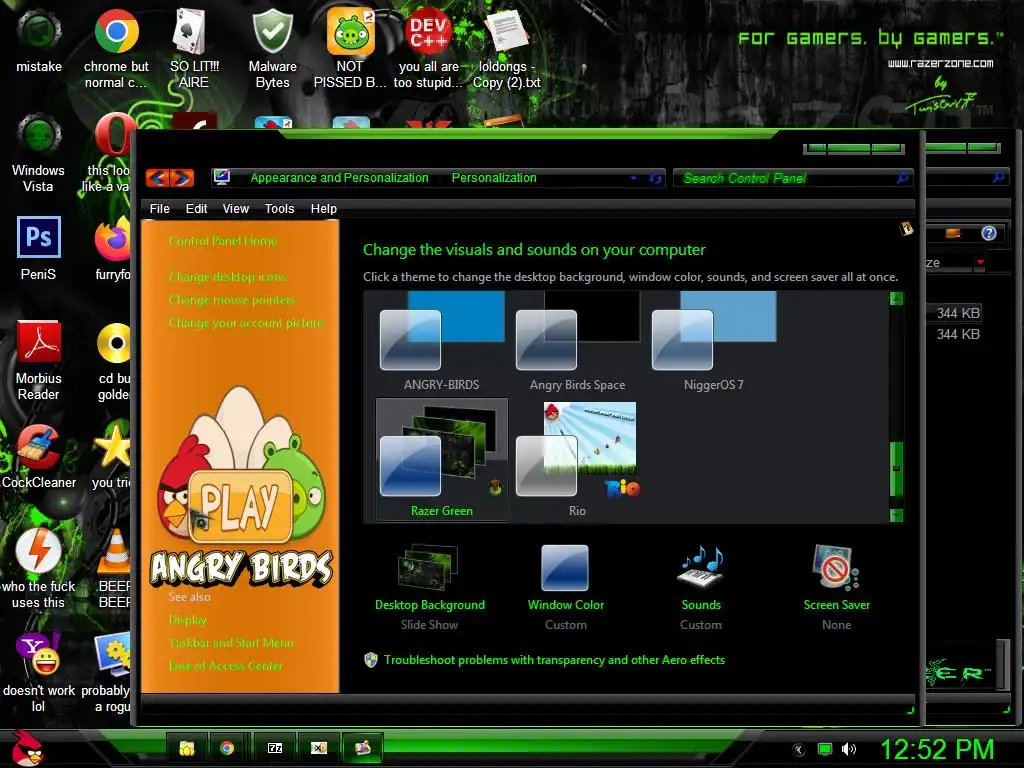This screenshot has width=1024, height=768.
Task: Show hidden tray icons arrow
Action: (x=799, y=749)
